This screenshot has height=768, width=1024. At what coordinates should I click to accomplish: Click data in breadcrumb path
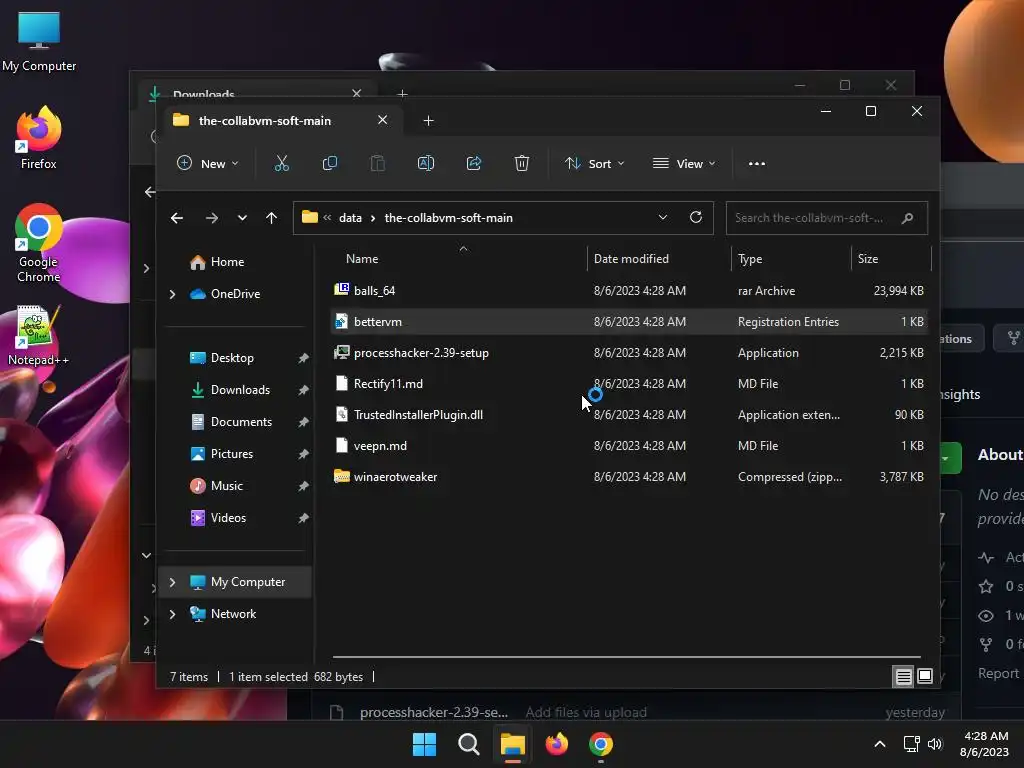click(350, 217)
